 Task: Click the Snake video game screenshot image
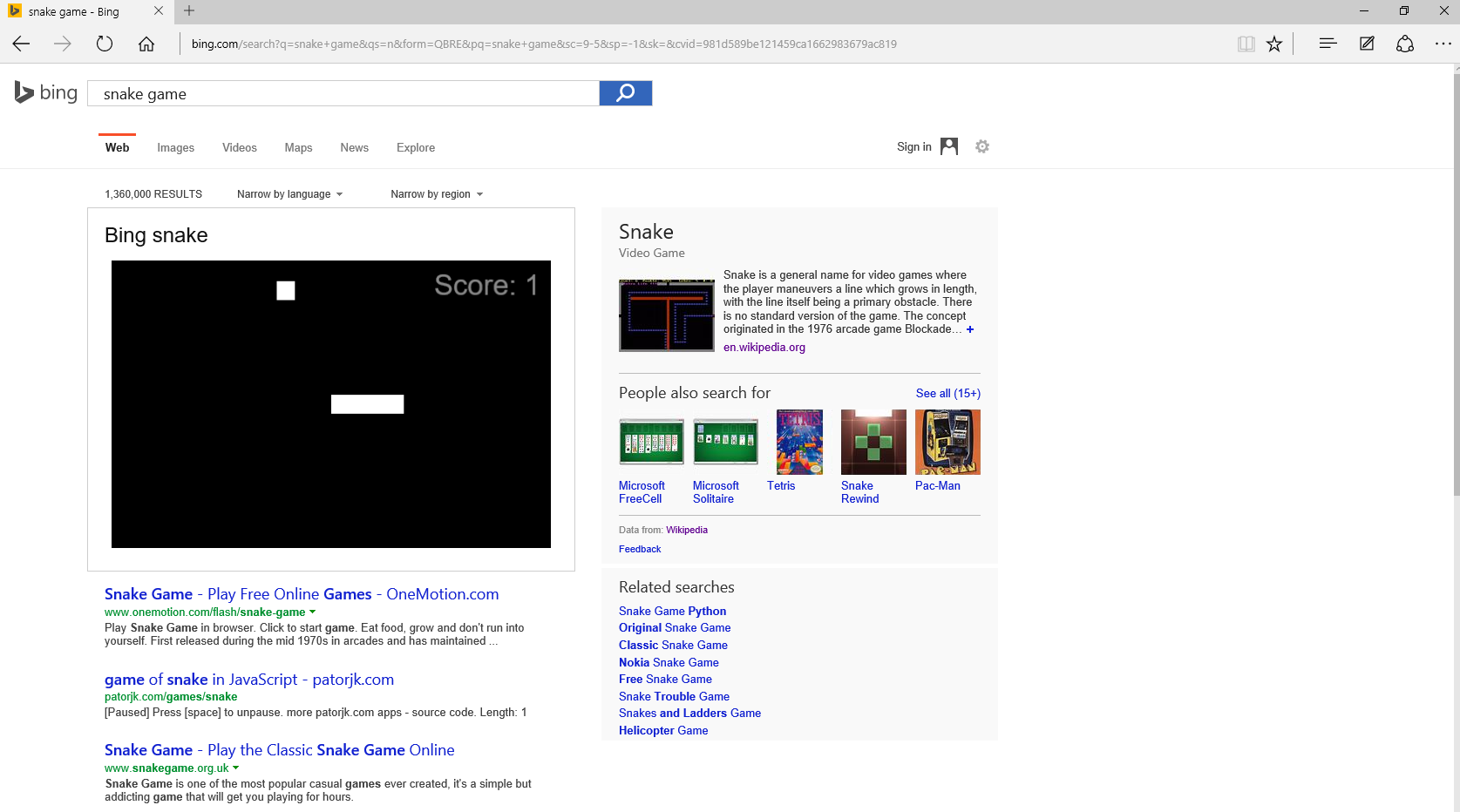pyautogui.click(x=667, y=315)
